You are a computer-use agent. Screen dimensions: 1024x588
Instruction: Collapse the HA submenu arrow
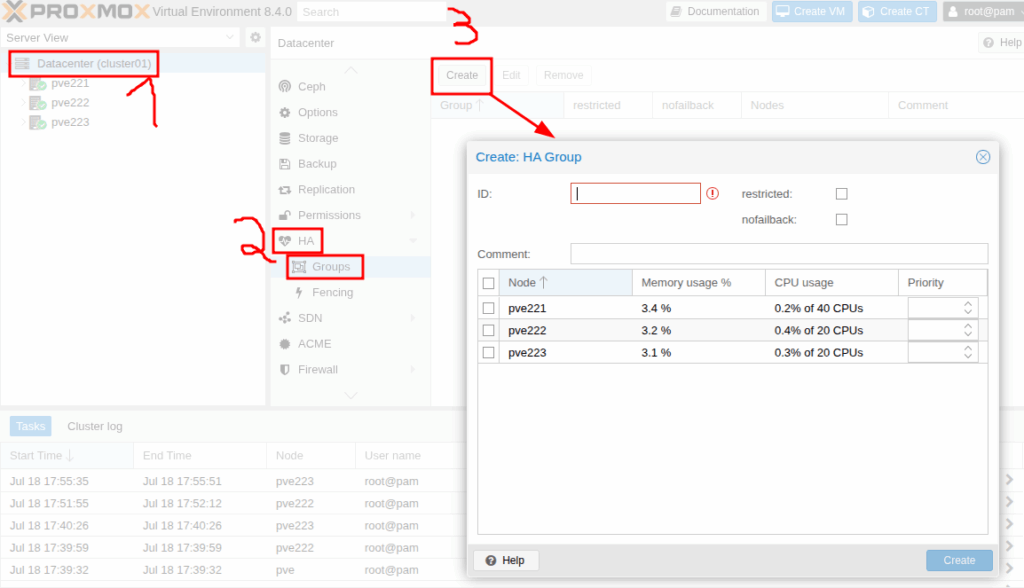coord(413,241)
